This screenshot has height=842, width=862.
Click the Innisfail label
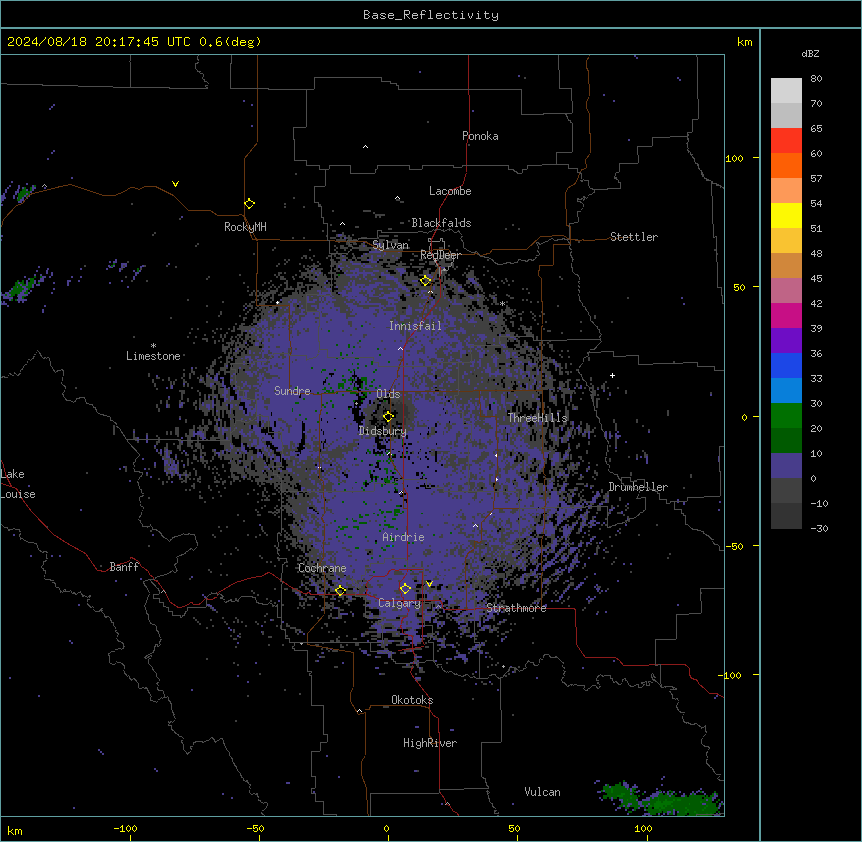(415, 326)
